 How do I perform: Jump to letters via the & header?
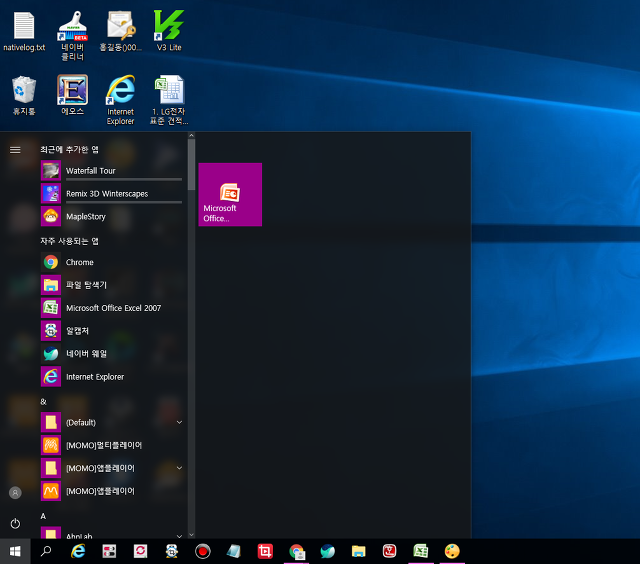point(43,402)
